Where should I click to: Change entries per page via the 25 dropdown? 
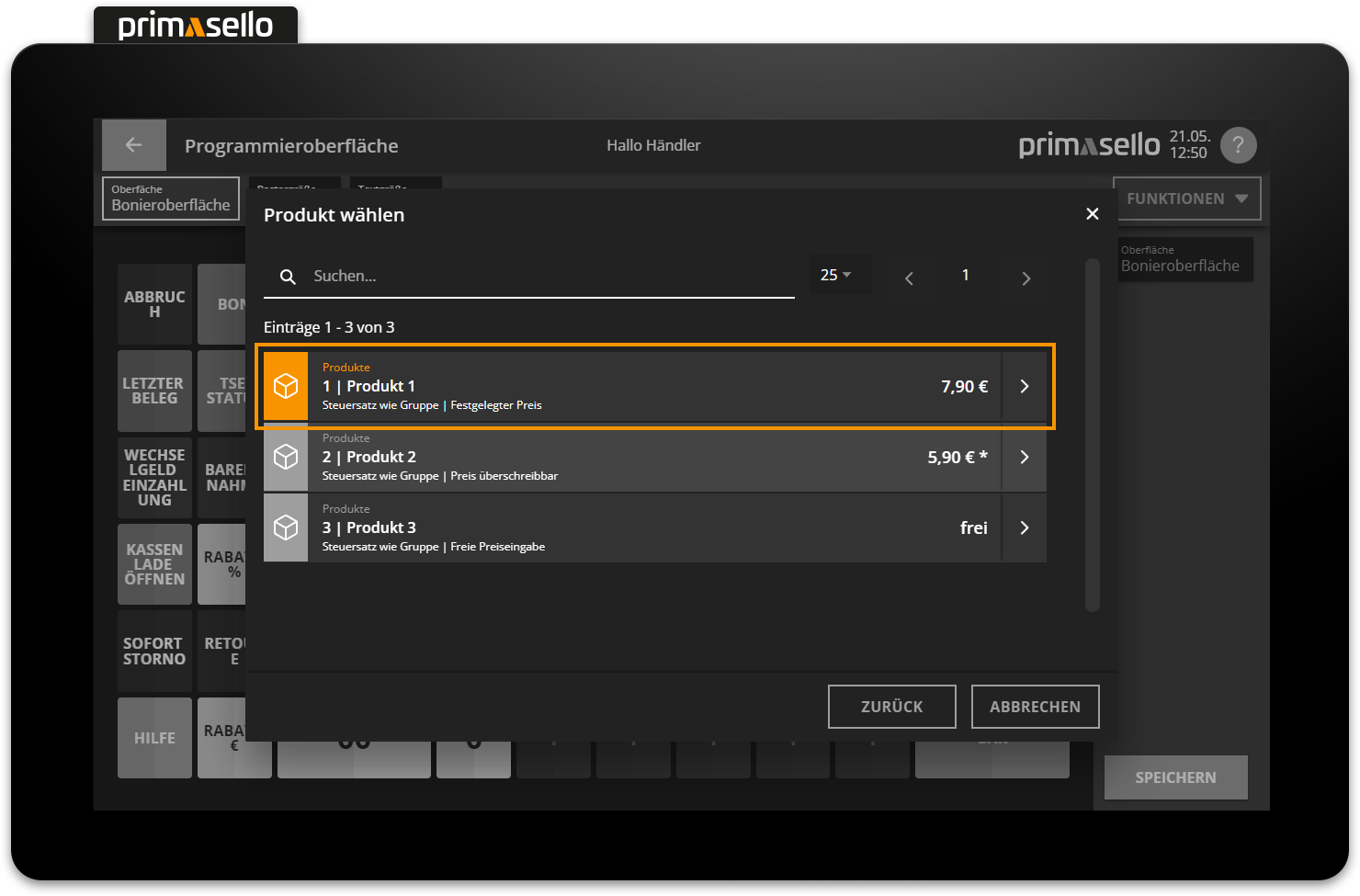tap(838, 274)
